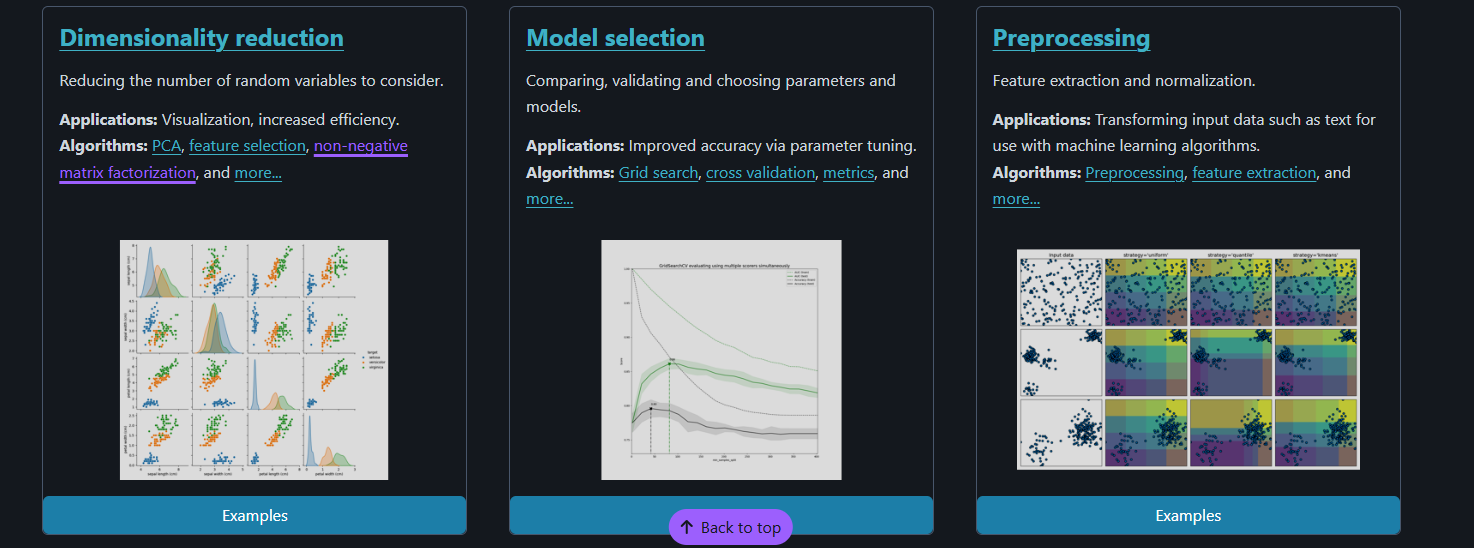The width and height of the screenshot is (1474, 548).
Task: Click Examples button under Dimensionality reduction
Action: coord(254,516)
